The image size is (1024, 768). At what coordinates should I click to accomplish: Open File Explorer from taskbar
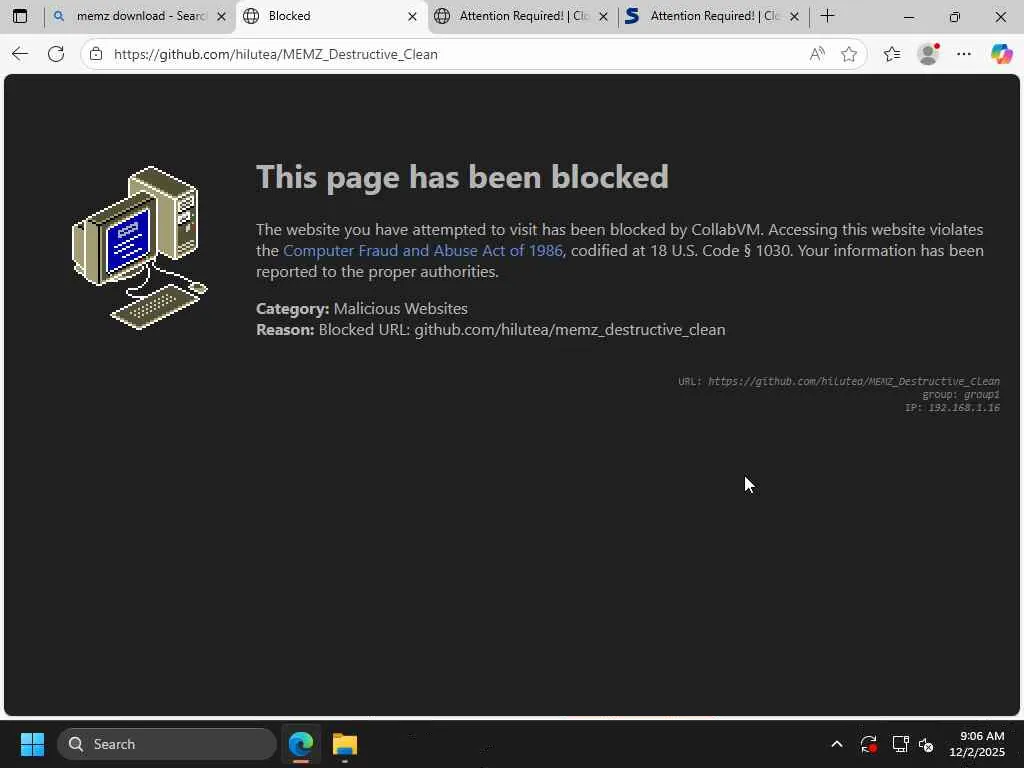tap(344, 744)
